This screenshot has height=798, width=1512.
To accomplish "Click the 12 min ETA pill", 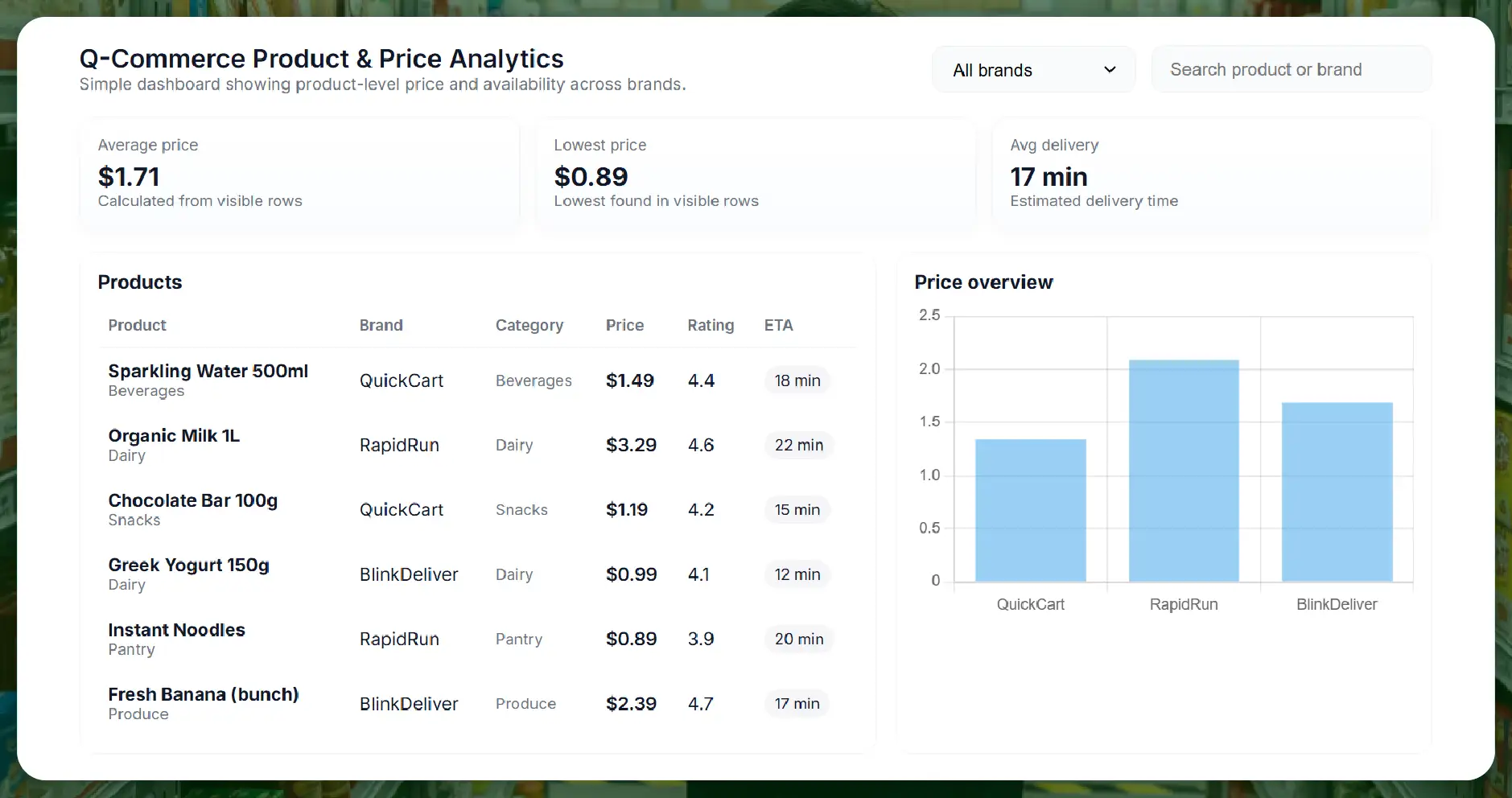I will point(797,574).
